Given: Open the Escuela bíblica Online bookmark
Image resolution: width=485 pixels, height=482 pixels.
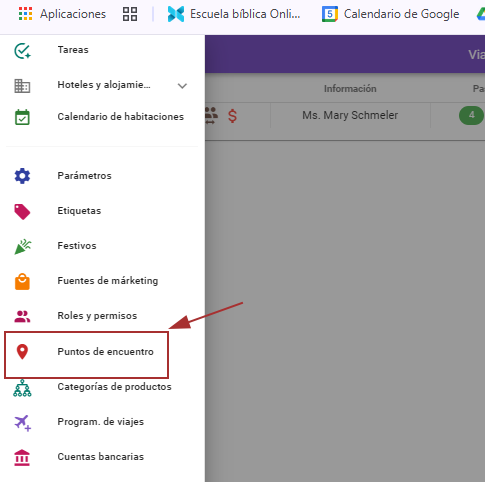Looking at the screenshot, I should 234,14.
